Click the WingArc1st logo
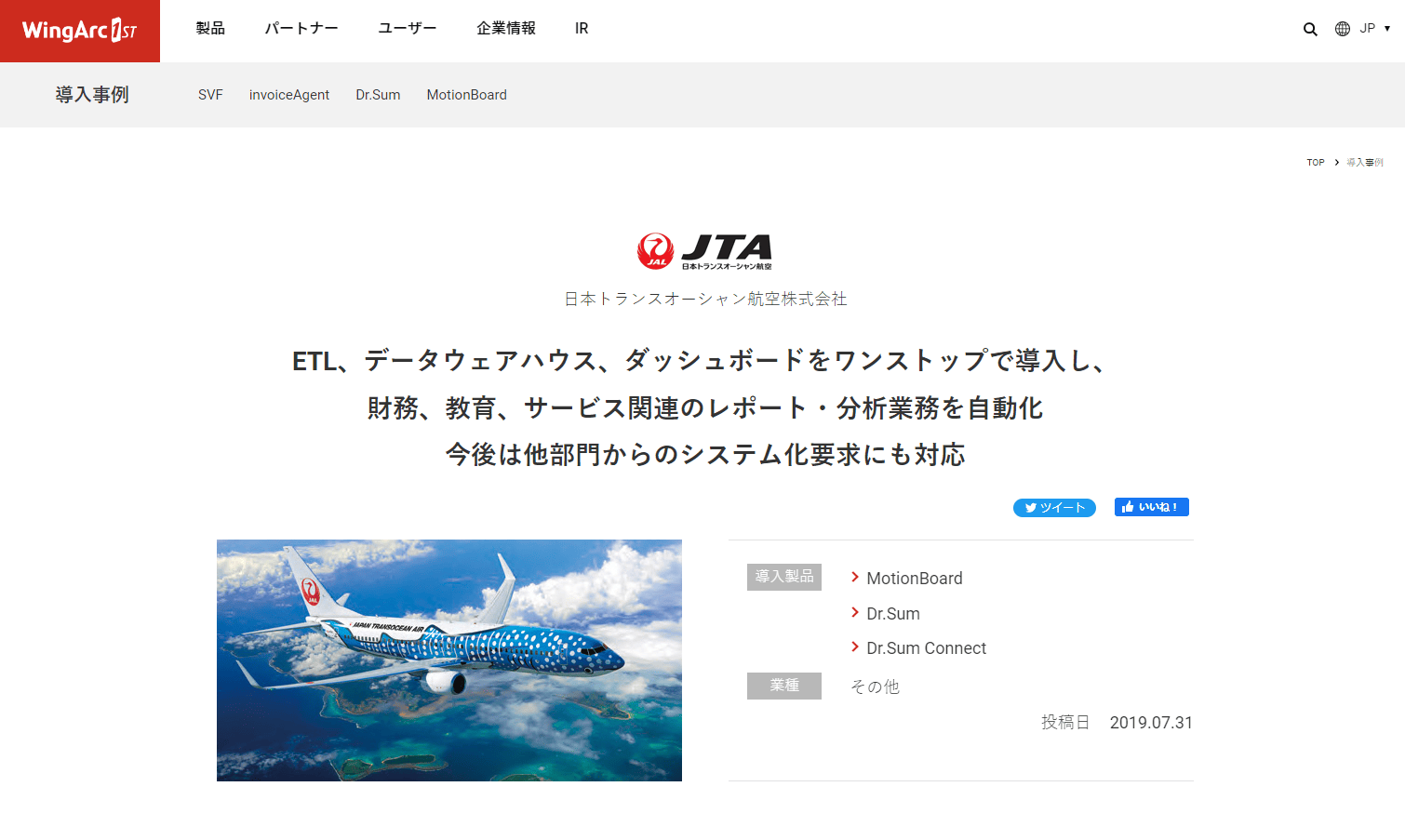This screenshot has width=1405, height=840. pos(80,31)
